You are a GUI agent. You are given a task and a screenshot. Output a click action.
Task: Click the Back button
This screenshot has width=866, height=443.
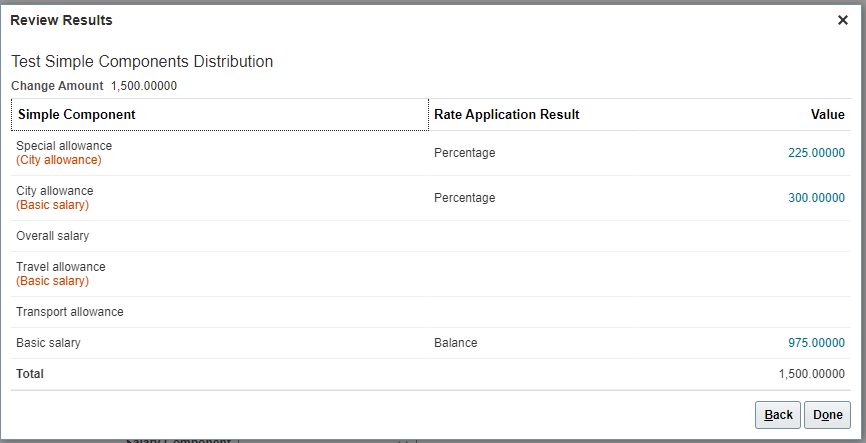click(x=778, y=415)
